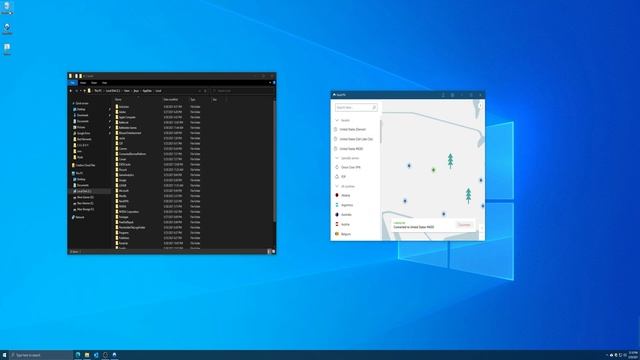Click the Local Disk (C:) breadcrumb in the address bar
The image size is (640, 360).
[x=113, y=91]
